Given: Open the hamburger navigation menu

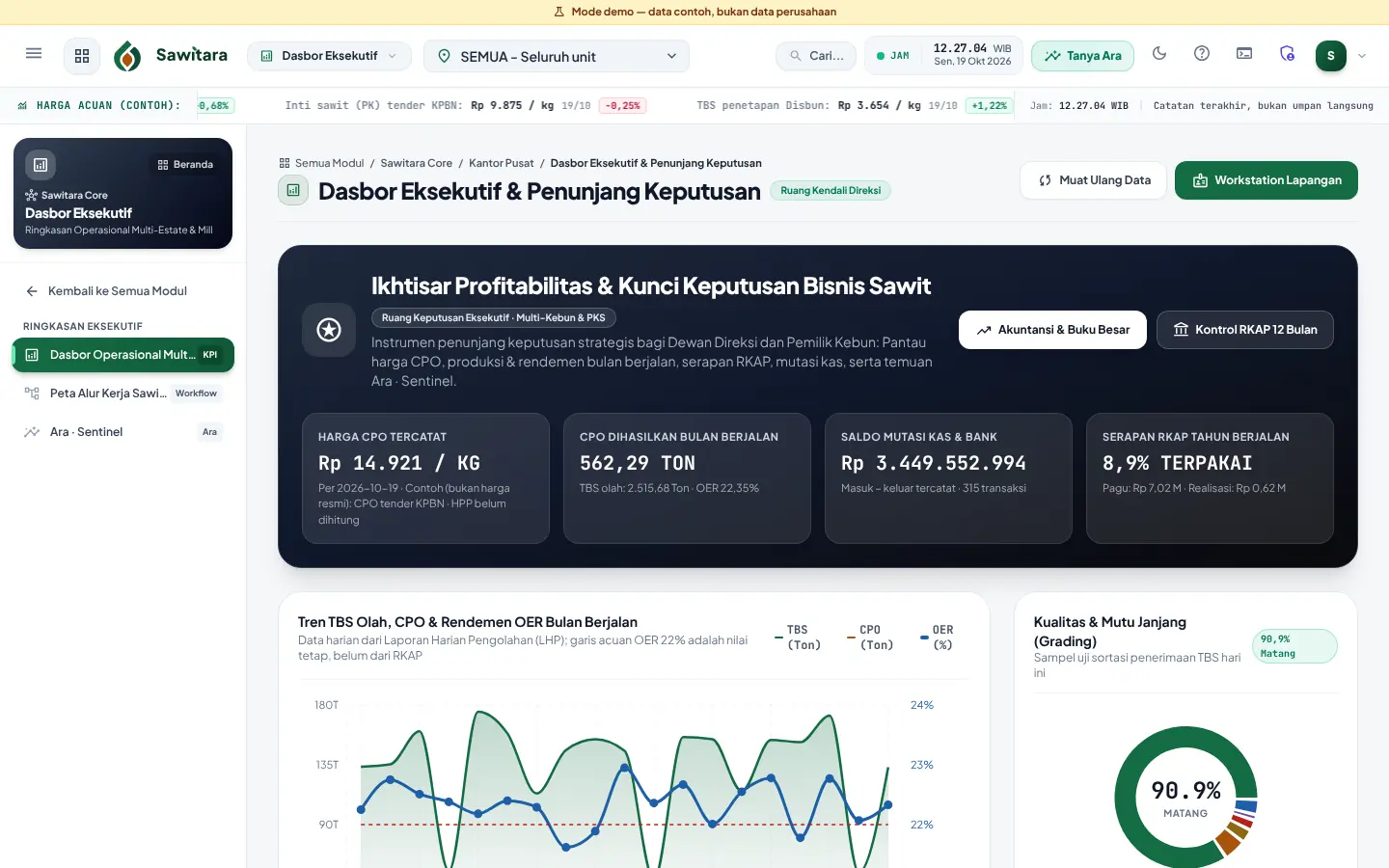Looking at the screenshot, I should click(x=34, y=55).
